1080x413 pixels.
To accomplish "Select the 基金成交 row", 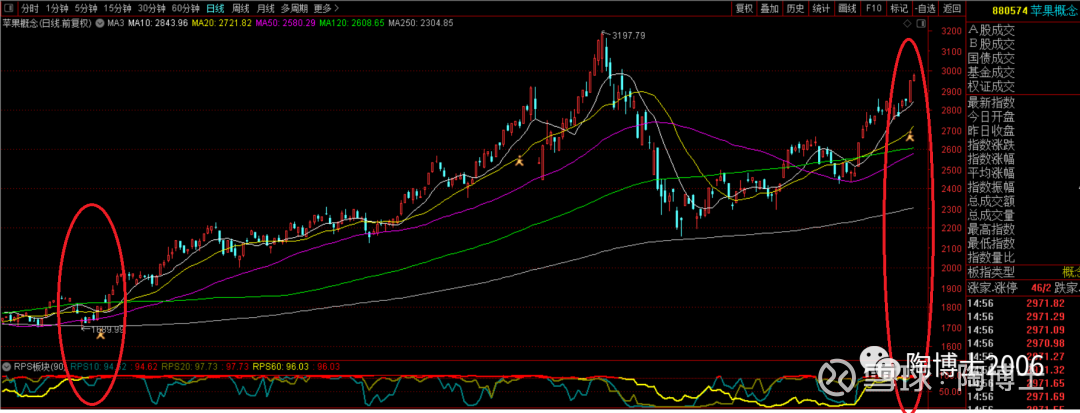I will point(992,72).
